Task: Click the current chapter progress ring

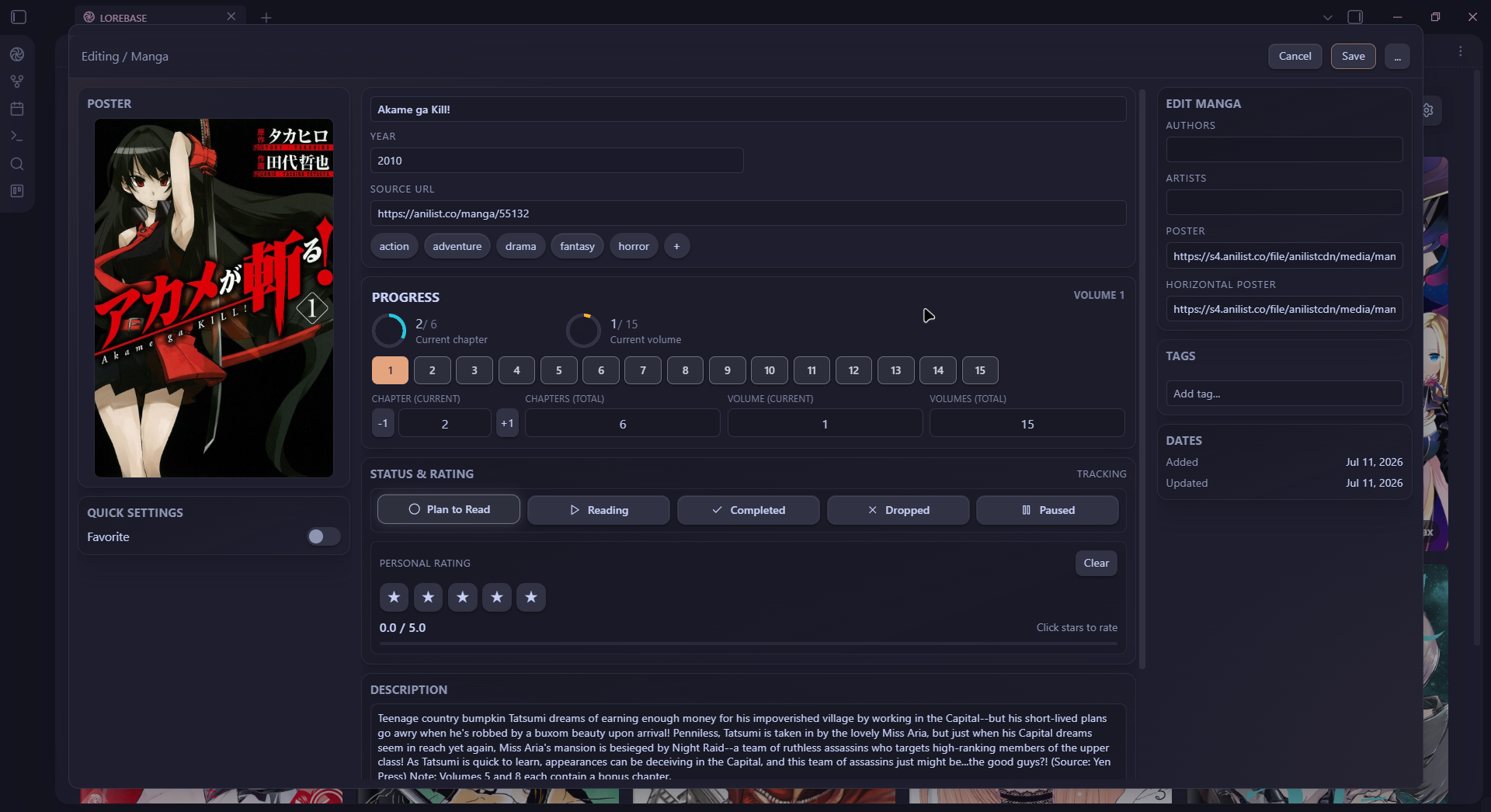Action: (389, 331)
